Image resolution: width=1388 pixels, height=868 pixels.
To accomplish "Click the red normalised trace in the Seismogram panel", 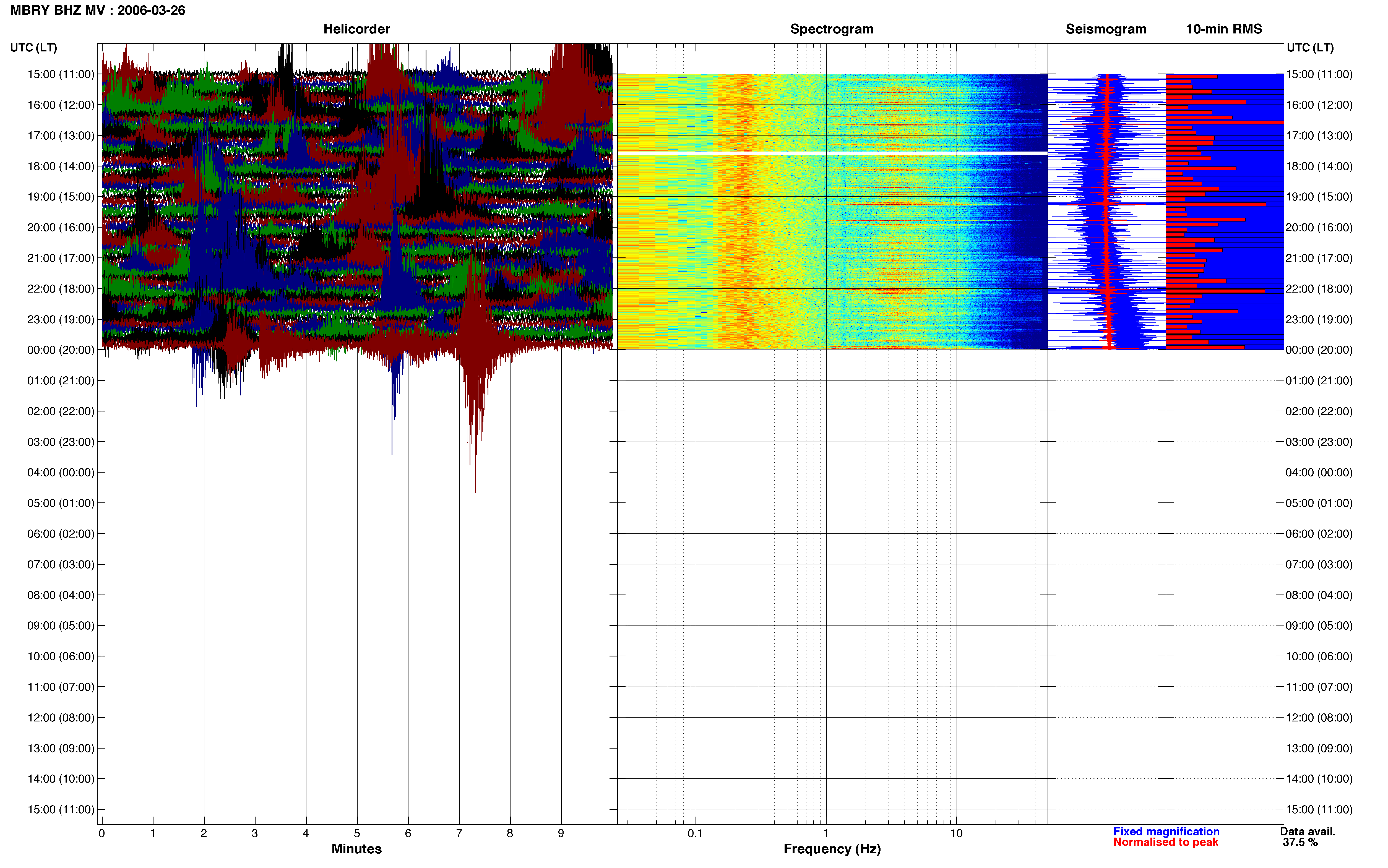I will click(x=1107, y=211).
